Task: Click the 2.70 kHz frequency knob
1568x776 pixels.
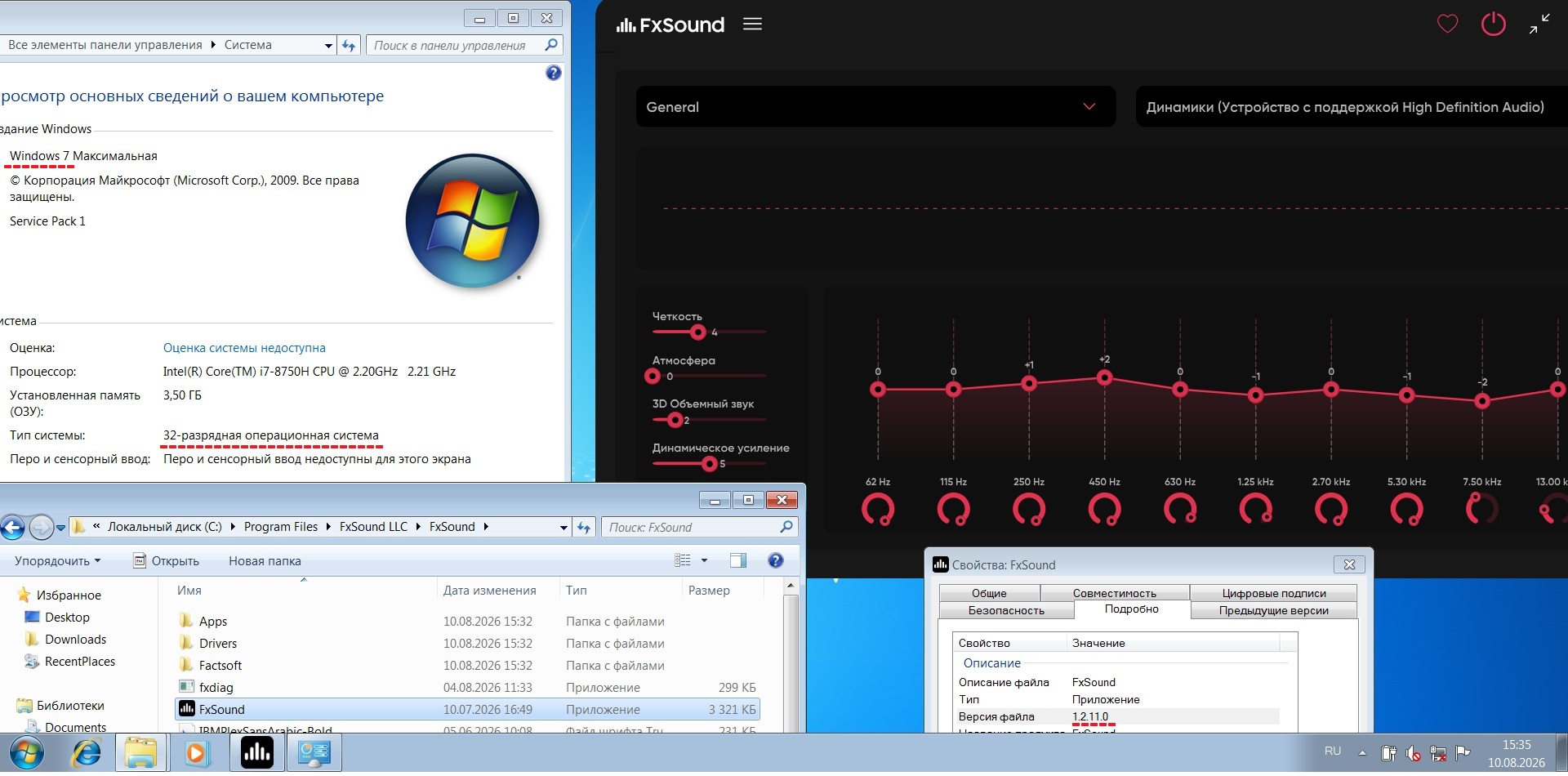Action: point(1331,509)
